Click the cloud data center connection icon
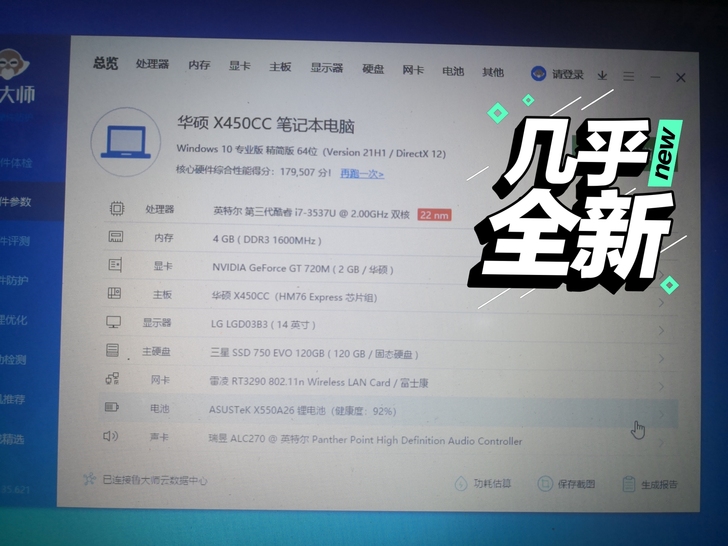The image size is (728, 546). [89, 479]
